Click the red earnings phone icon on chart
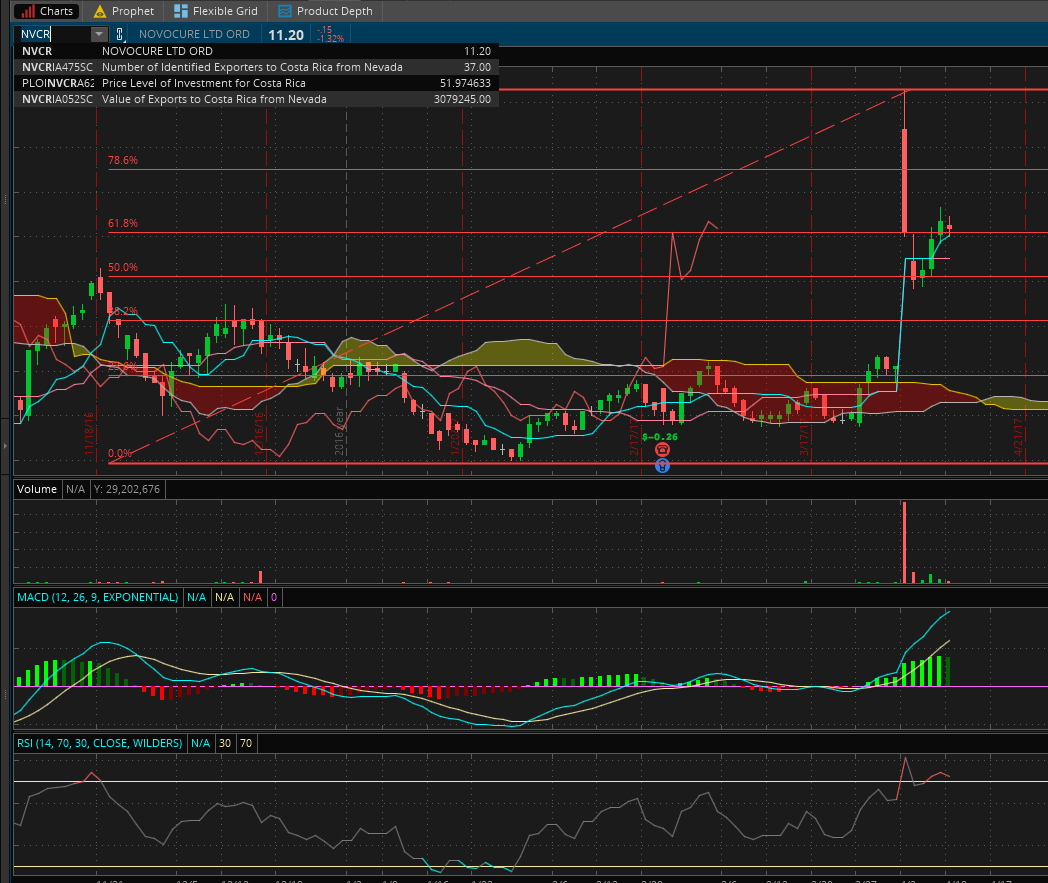The height and width of the screenshot is (883, 1048). pos(661,451)
